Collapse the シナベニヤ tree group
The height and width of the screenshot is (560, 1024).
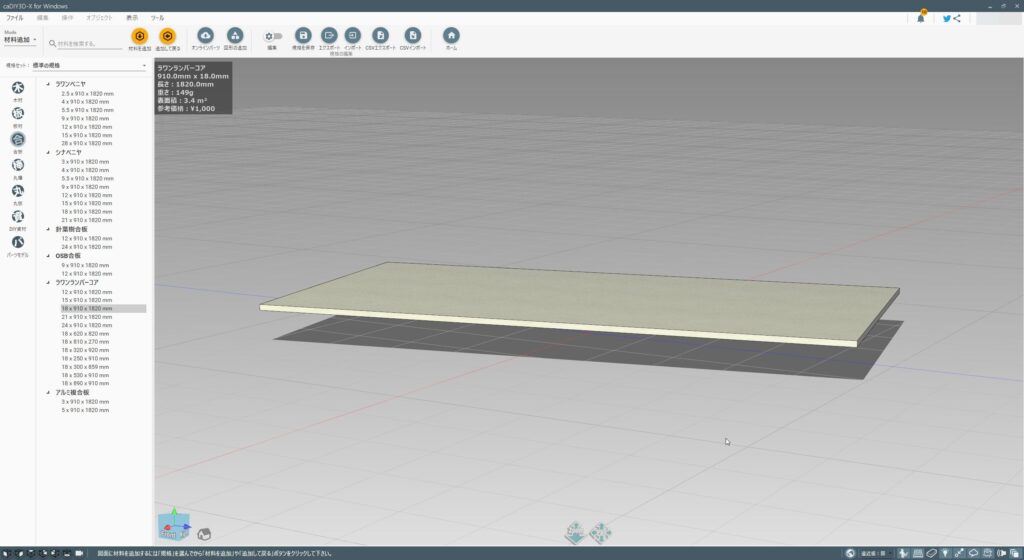[x=48, y=152]
